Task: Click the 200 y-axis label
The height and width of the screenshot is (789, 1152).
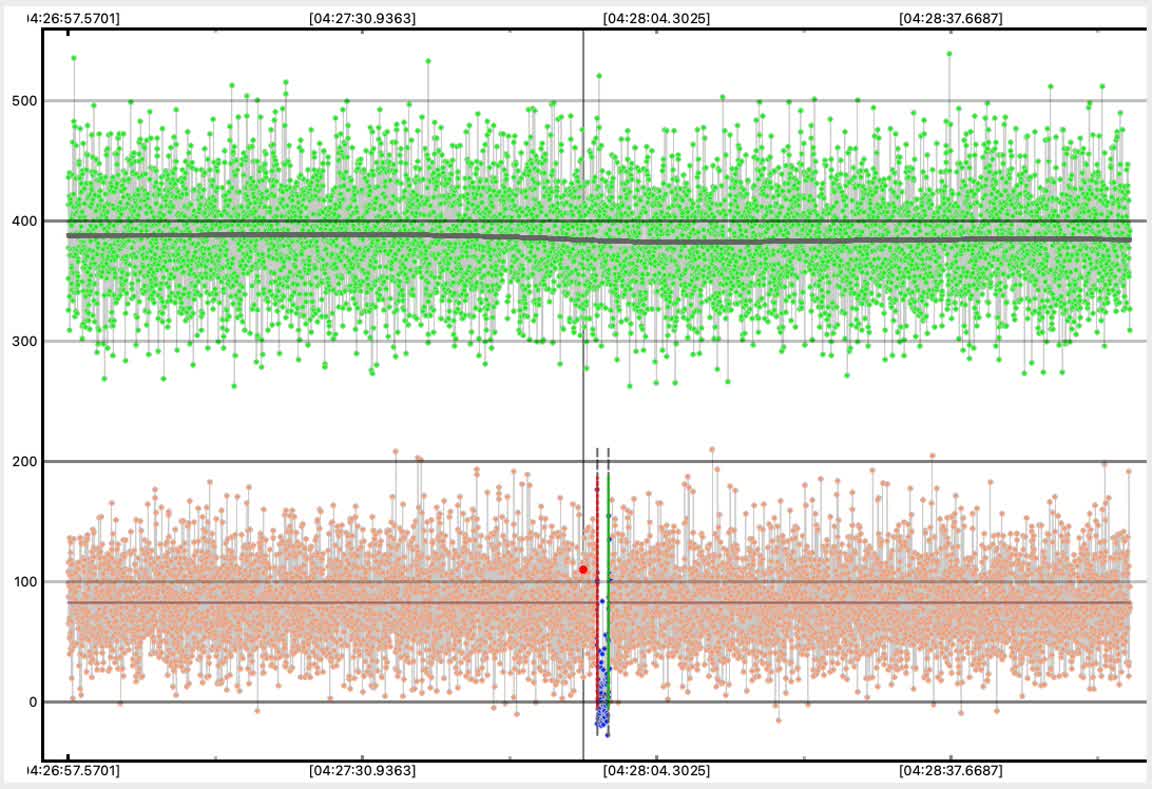Action: pos(25,461)
